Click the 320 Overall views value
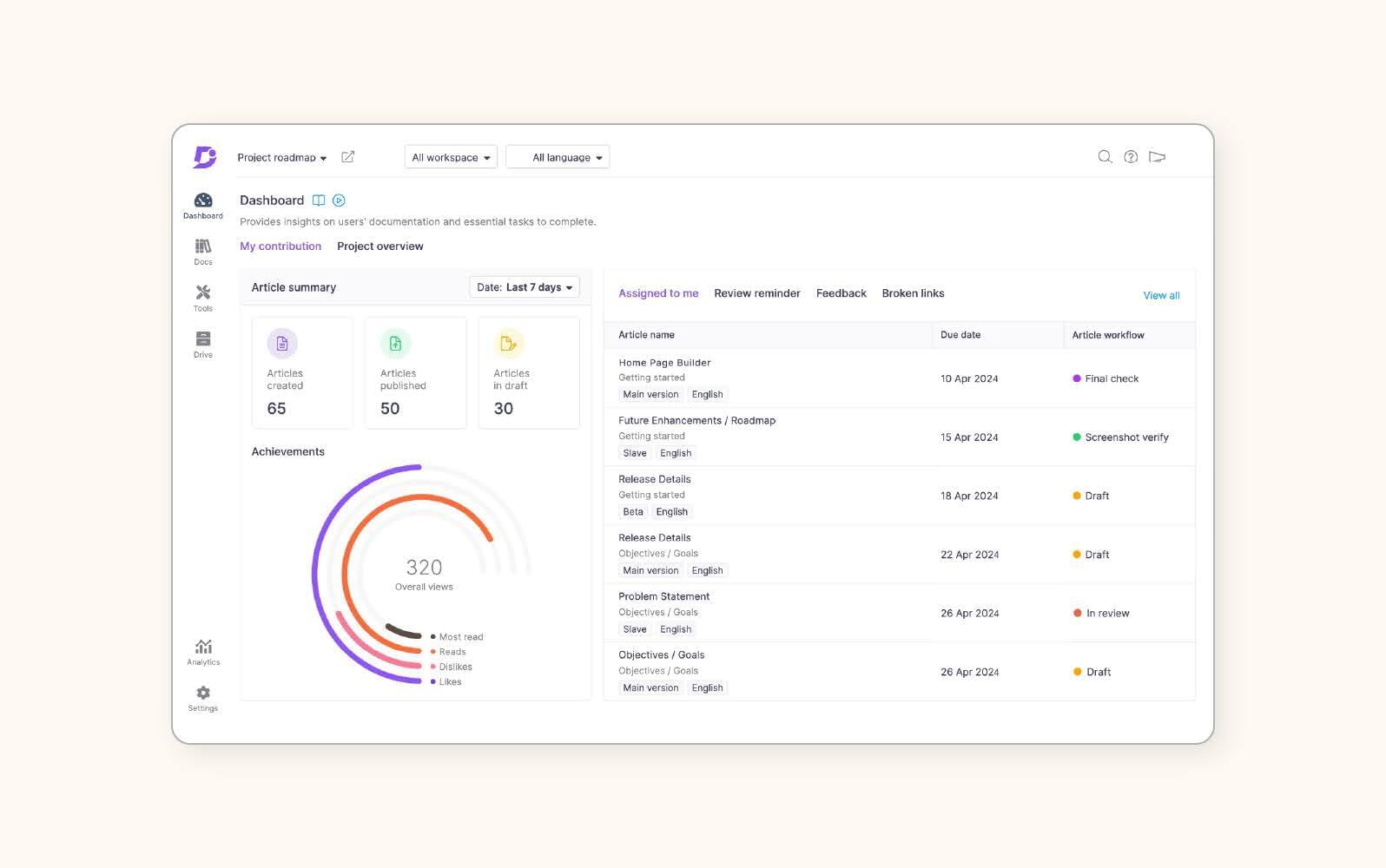Screen dimensions: 1386x868 coord(424,567)
